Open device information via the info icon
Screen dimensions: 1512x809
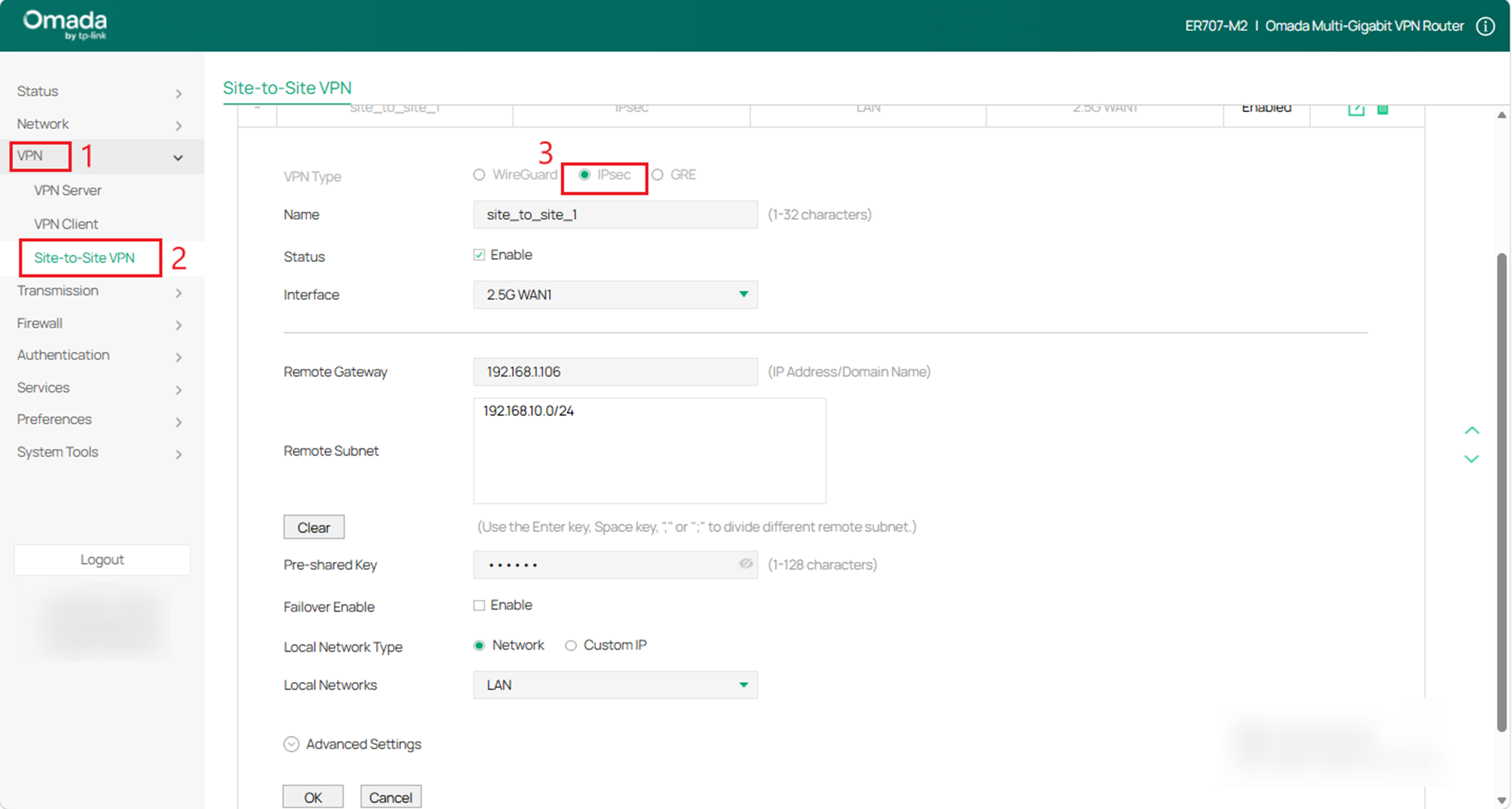(x=1486, y=26)
